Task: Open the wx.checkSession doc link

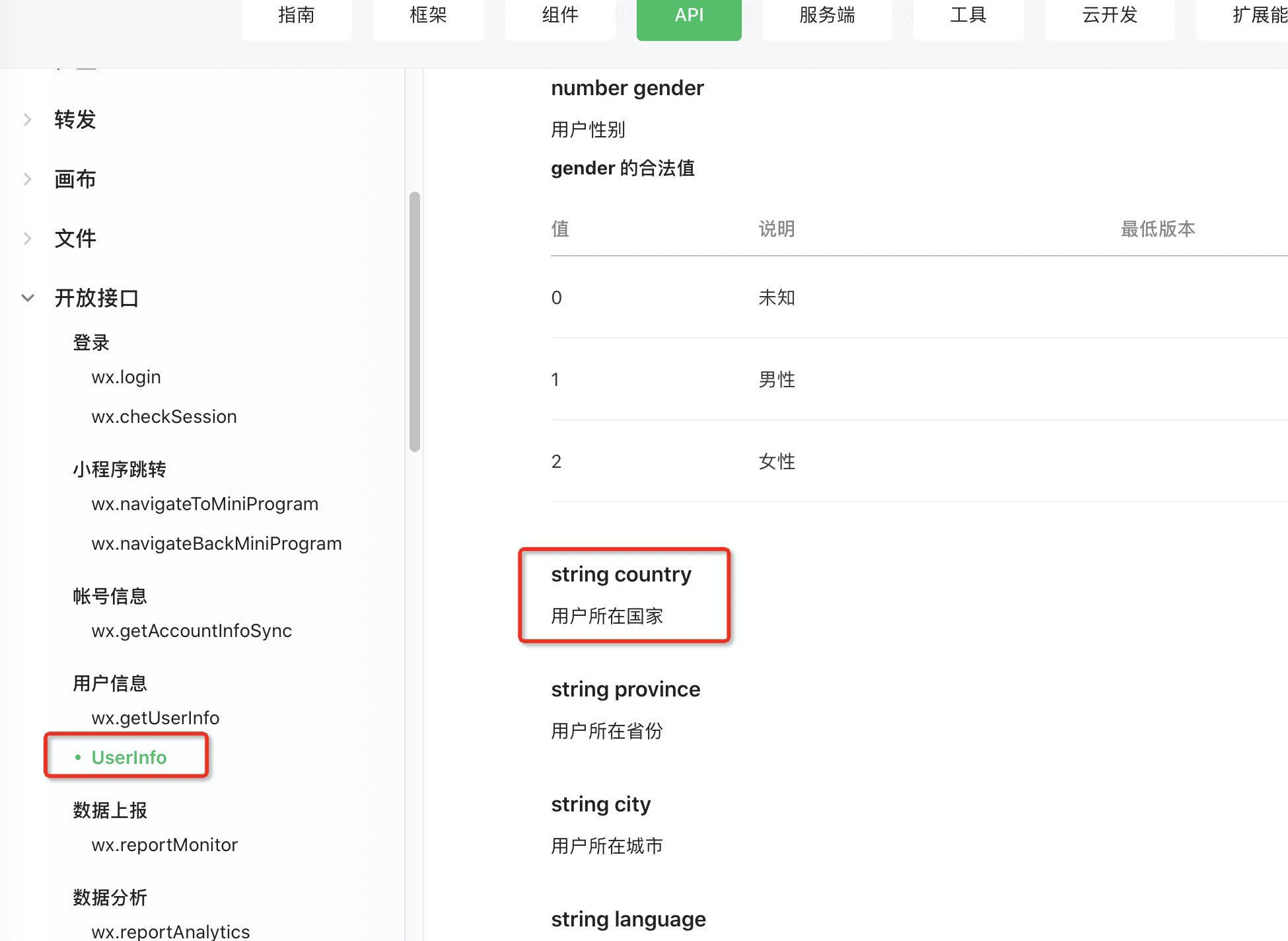Action: (x=164, y=417)
